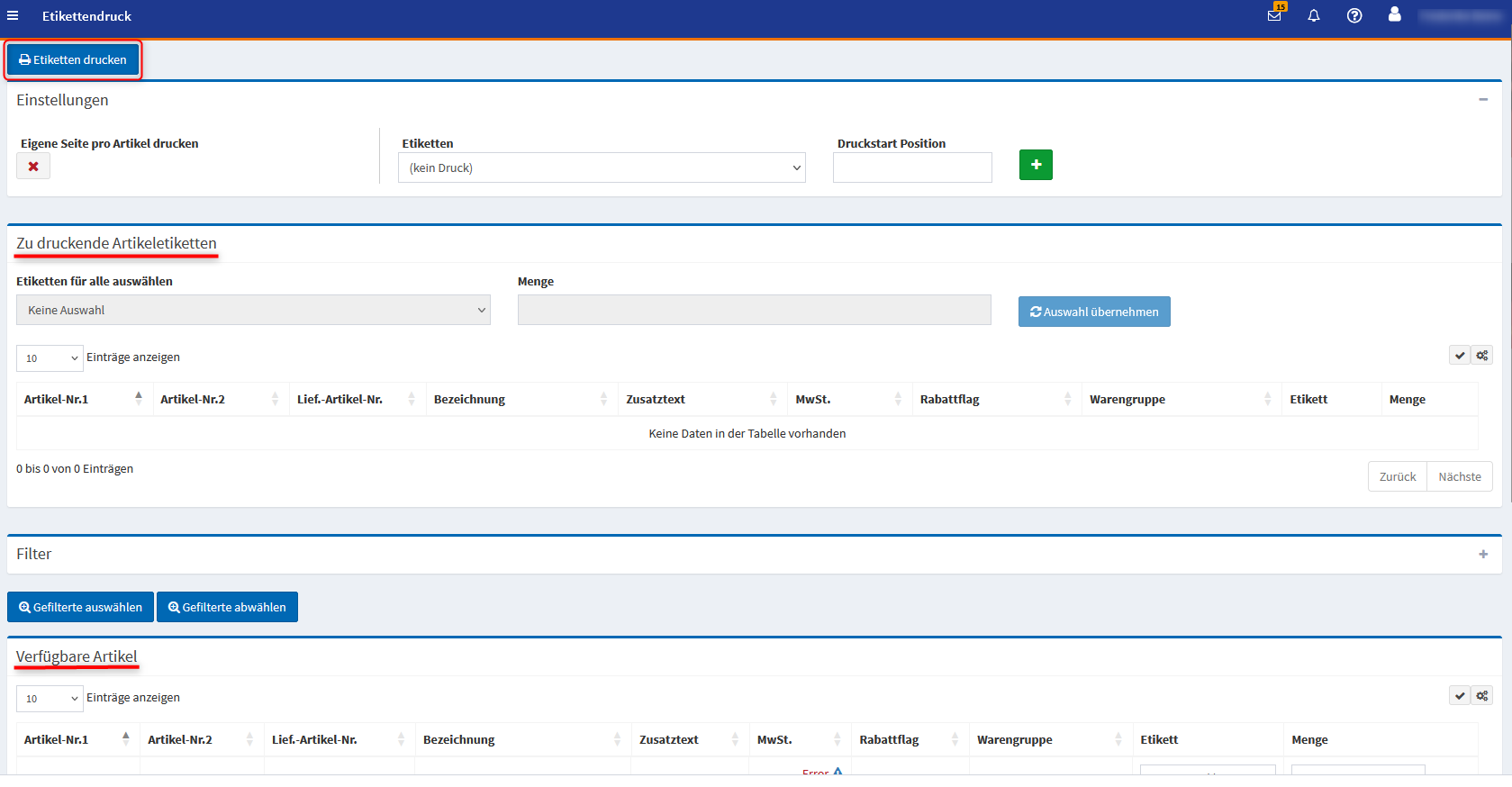Click Gefilterte abwählen button
The height and width of the screenshot is (787, 1512).
click(227, 608)
